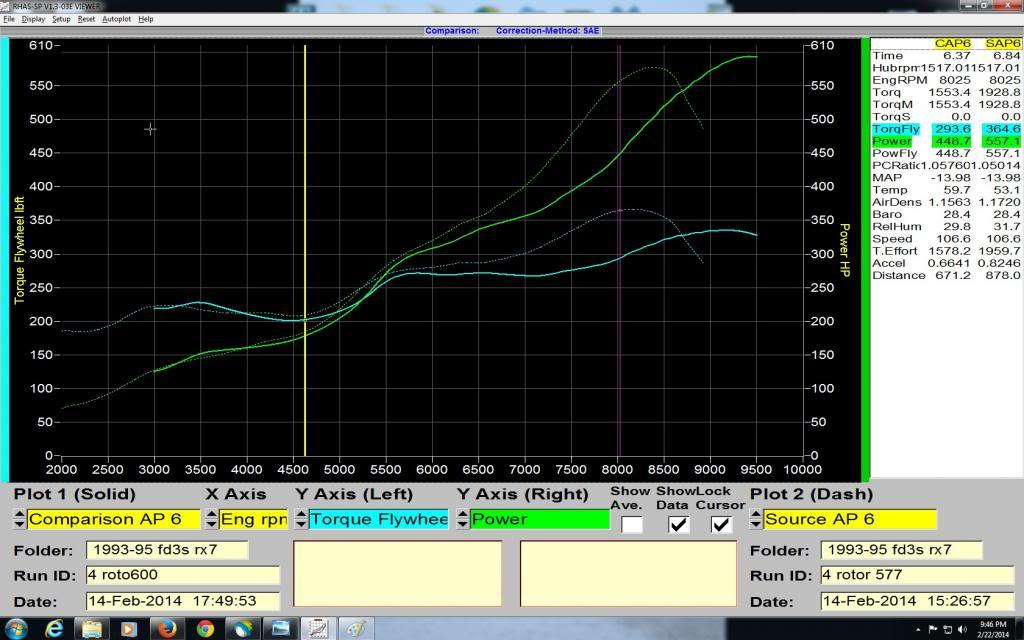Open the Reset menu

pyautogui.click(x=86, y=19)
